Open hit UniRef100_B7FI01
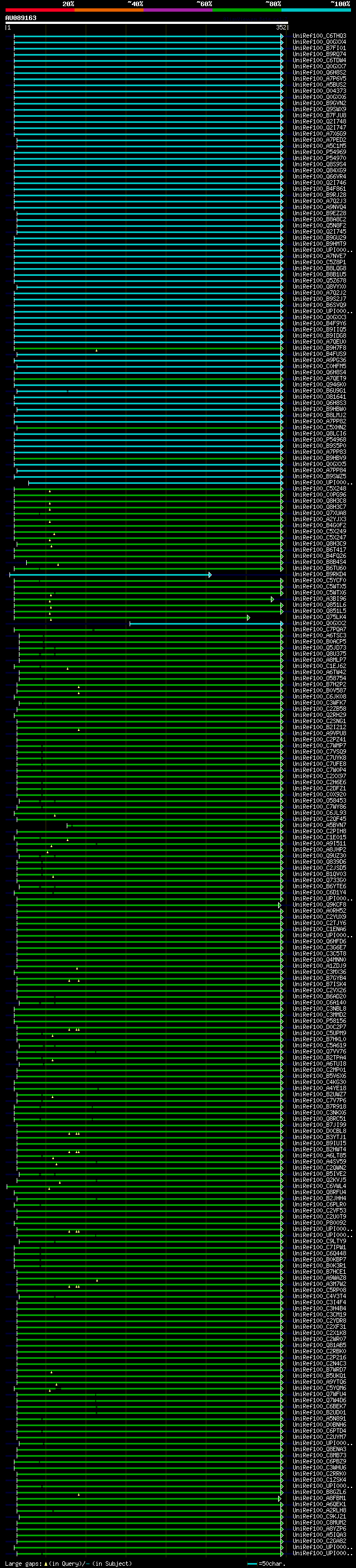Screen dimensions: 356x1568 point(319,48)
